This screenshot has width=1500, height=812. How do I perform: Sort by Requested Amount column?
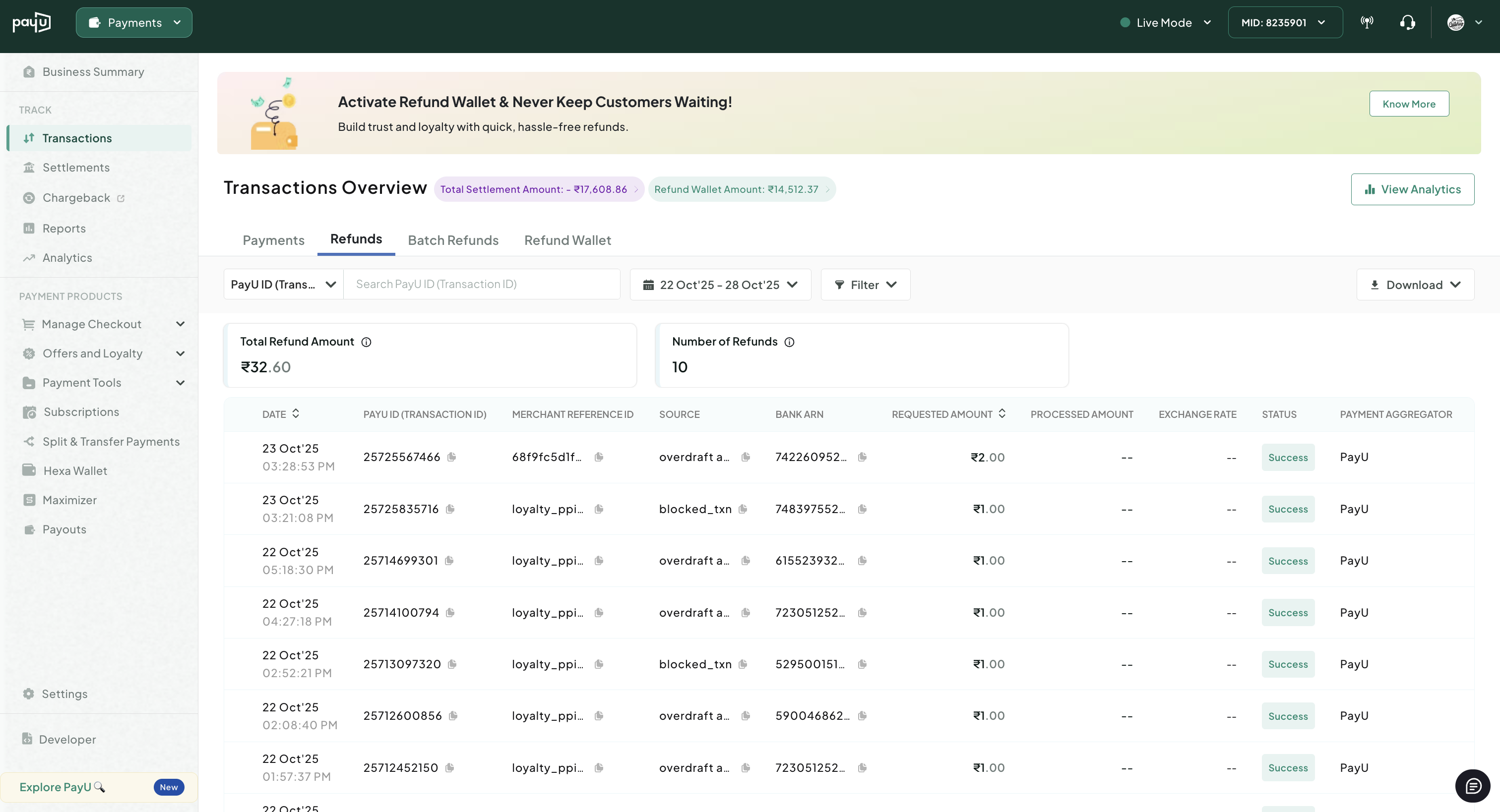[x=1001, y=414]
